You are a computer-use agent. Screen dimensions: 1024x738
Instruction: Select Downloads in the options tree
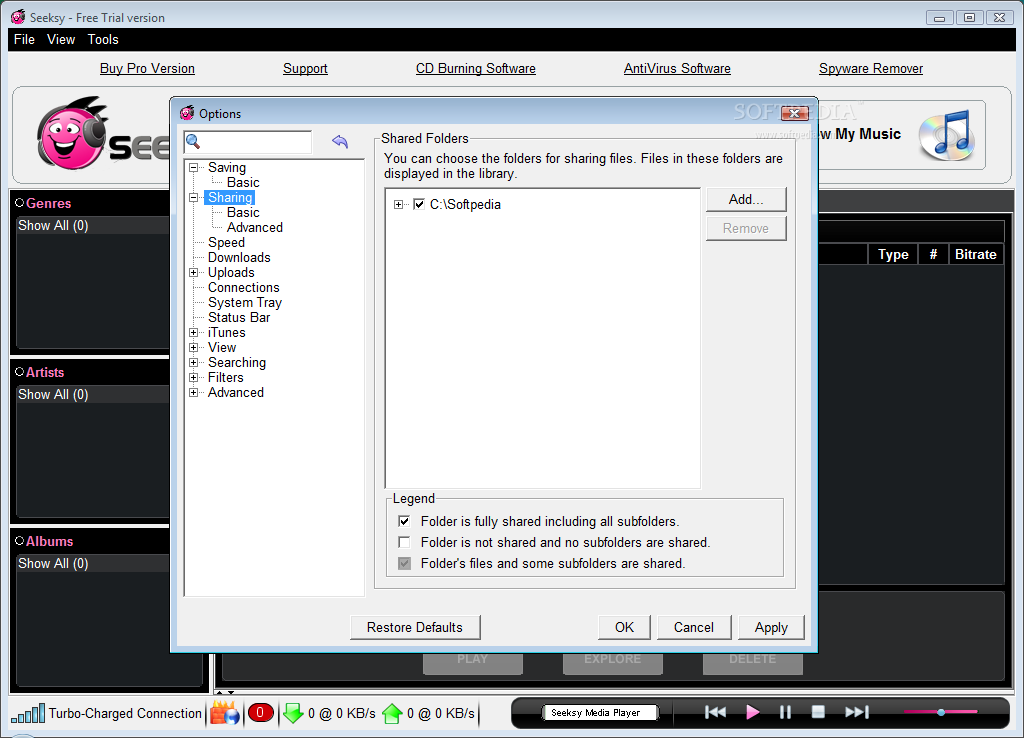coord(239,257)
